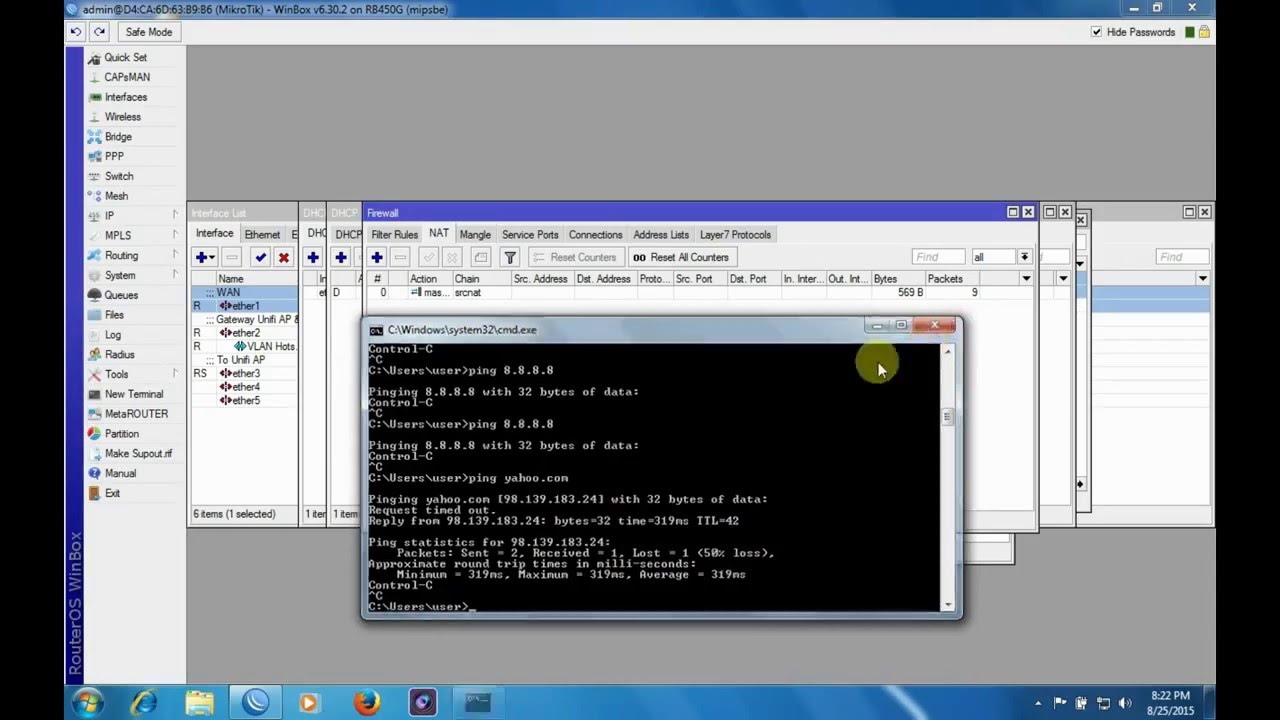Disable selected interface with red X

click(284, 258)
